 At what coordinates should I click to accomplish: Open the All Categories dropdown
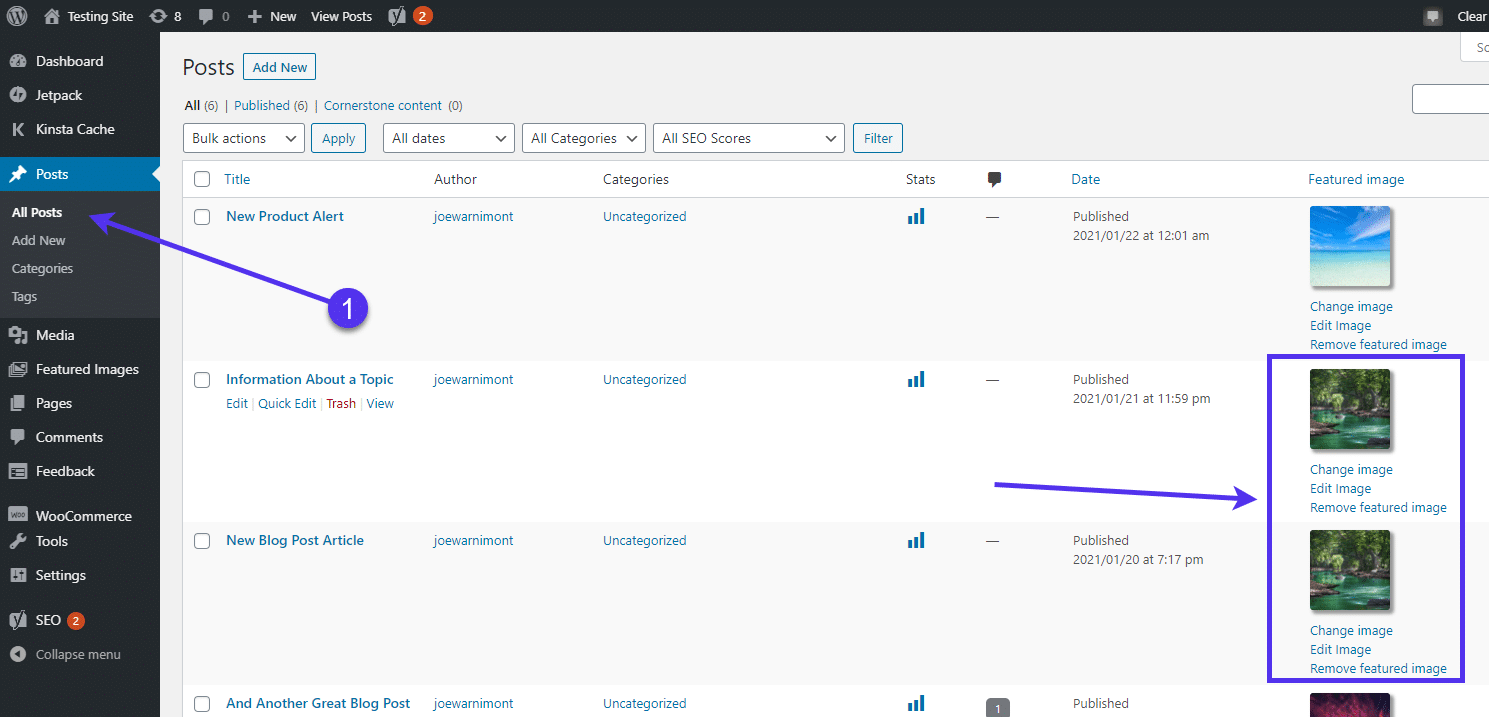coord(583,138)
